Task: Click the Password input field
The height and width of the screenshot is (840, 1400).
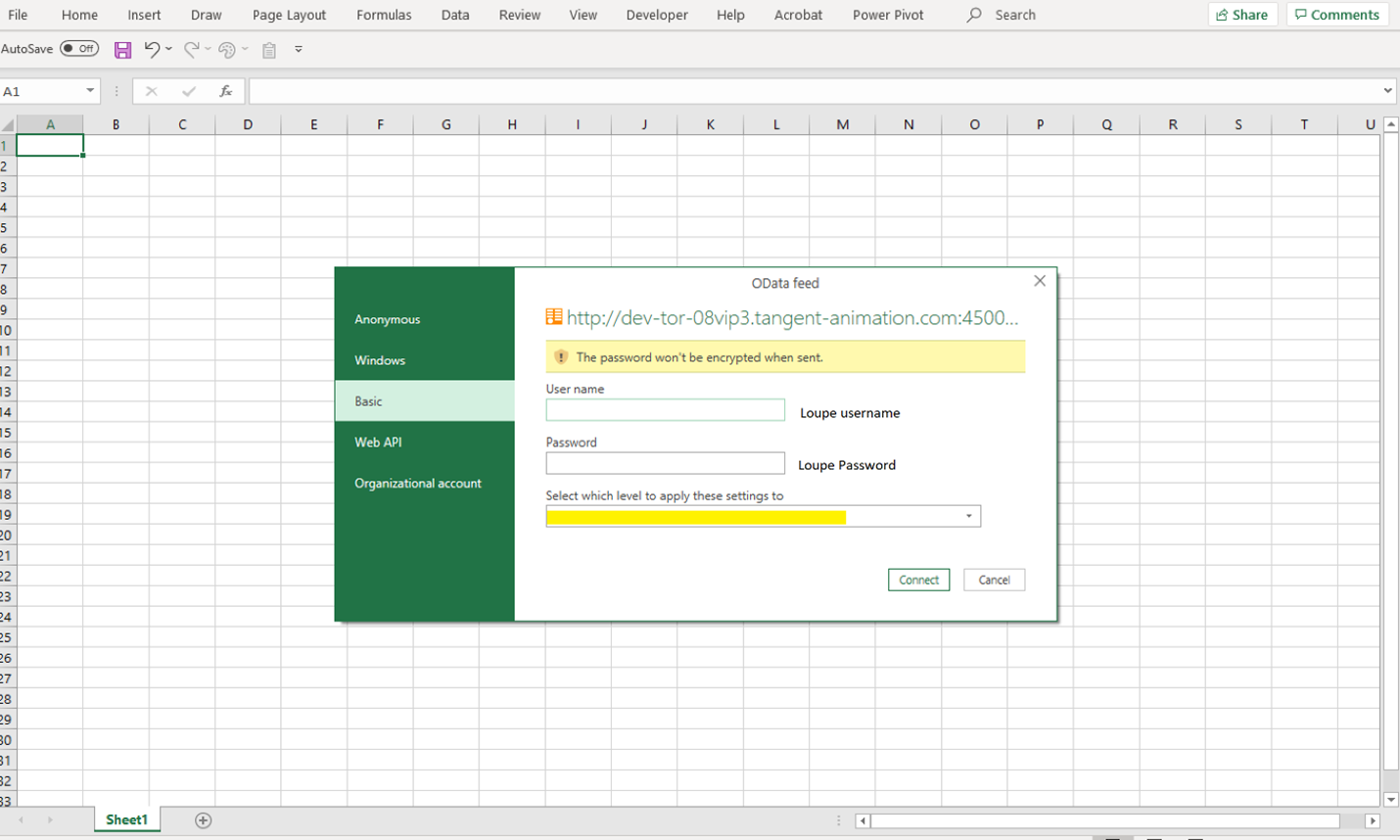Action: point(666,463)
